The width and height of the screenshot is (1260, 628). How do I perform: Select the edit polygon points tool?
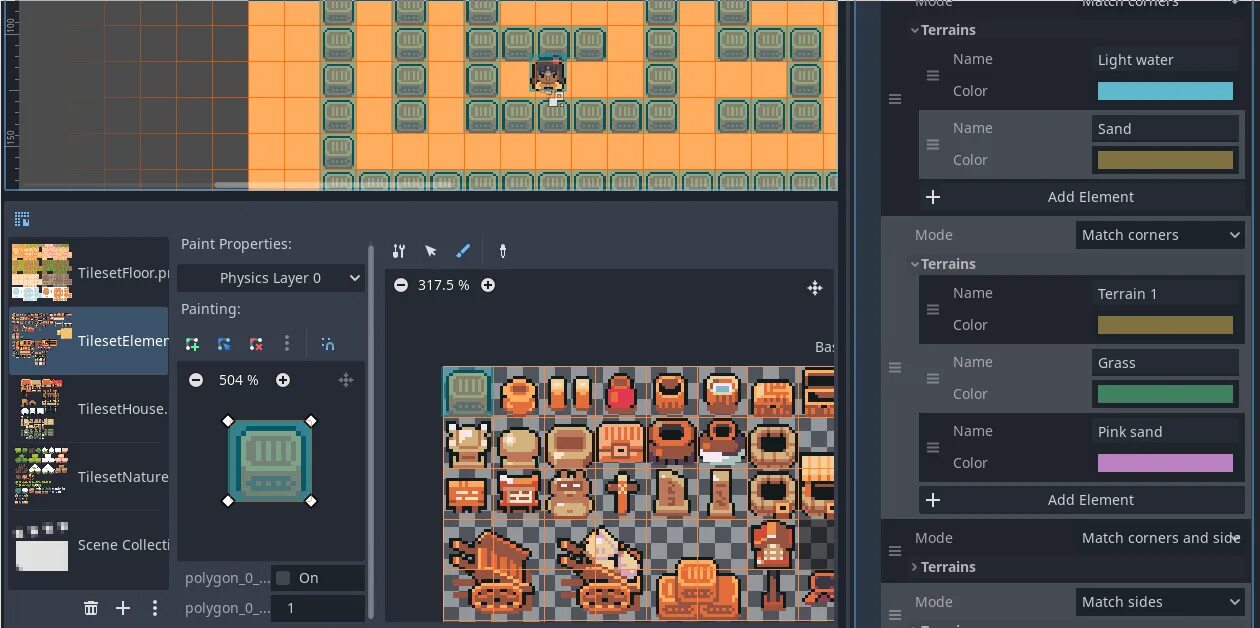pyautogui.click(x=224, y=343)
